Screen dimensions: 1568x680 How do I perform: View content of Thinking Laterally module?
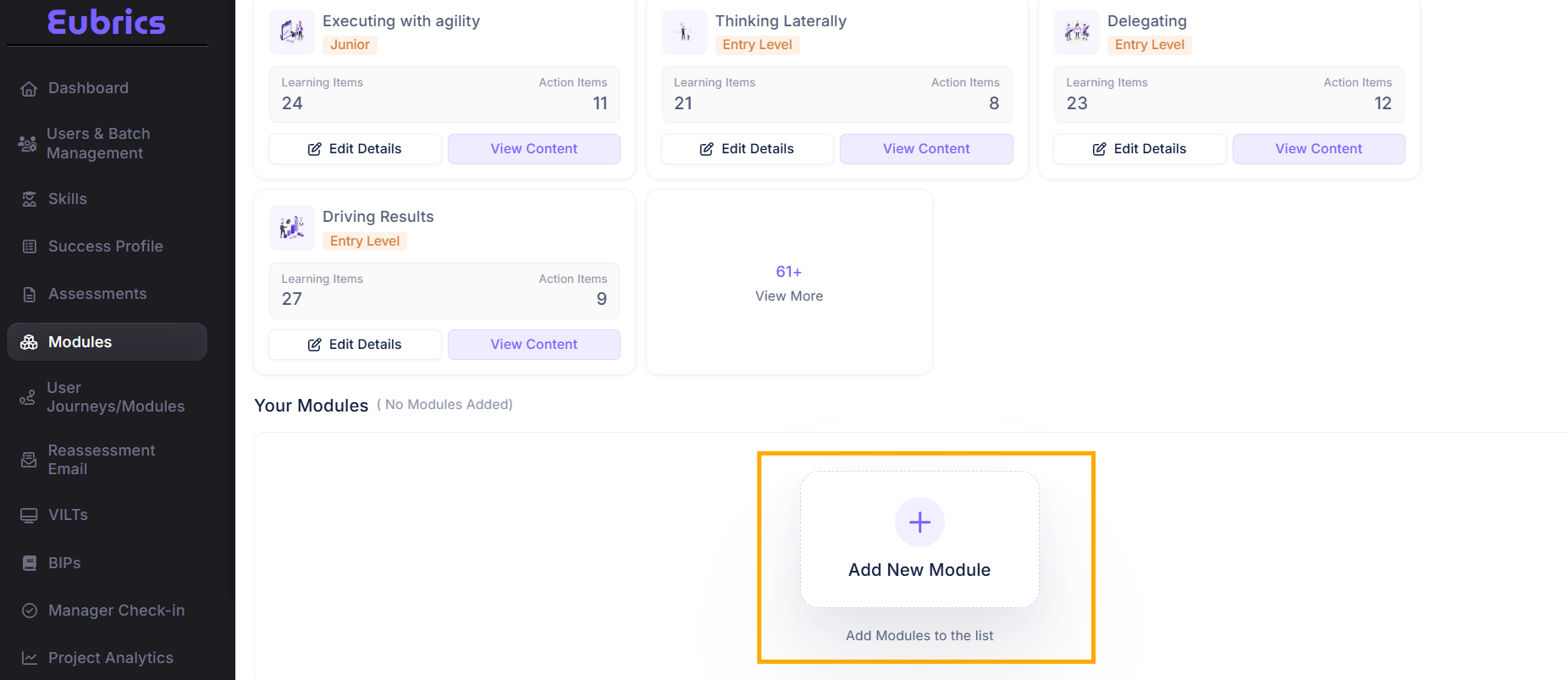[x=926, y=149]
